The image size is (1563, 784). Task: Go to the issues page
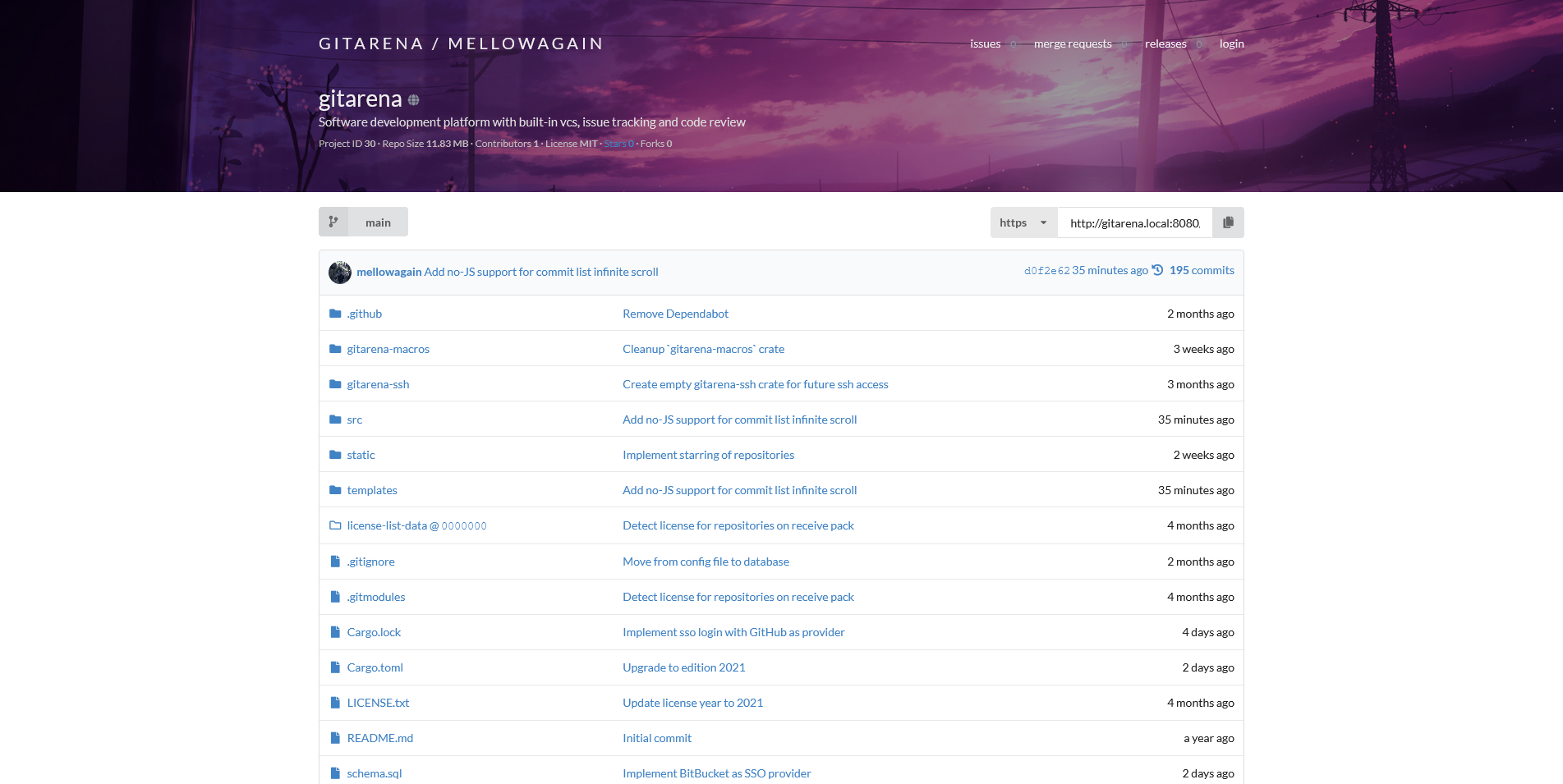[x=985, y=44]
